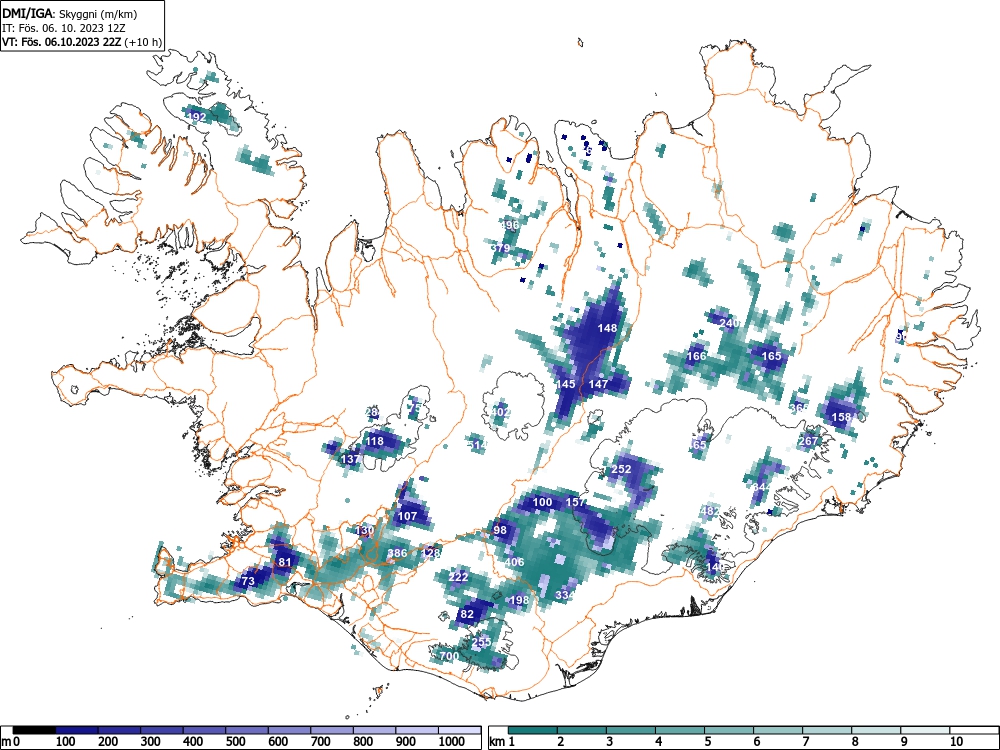Screen dimensions: 1000x750
Task: Click the map value 73 on Reykjanes
Action: coord(248,581)
